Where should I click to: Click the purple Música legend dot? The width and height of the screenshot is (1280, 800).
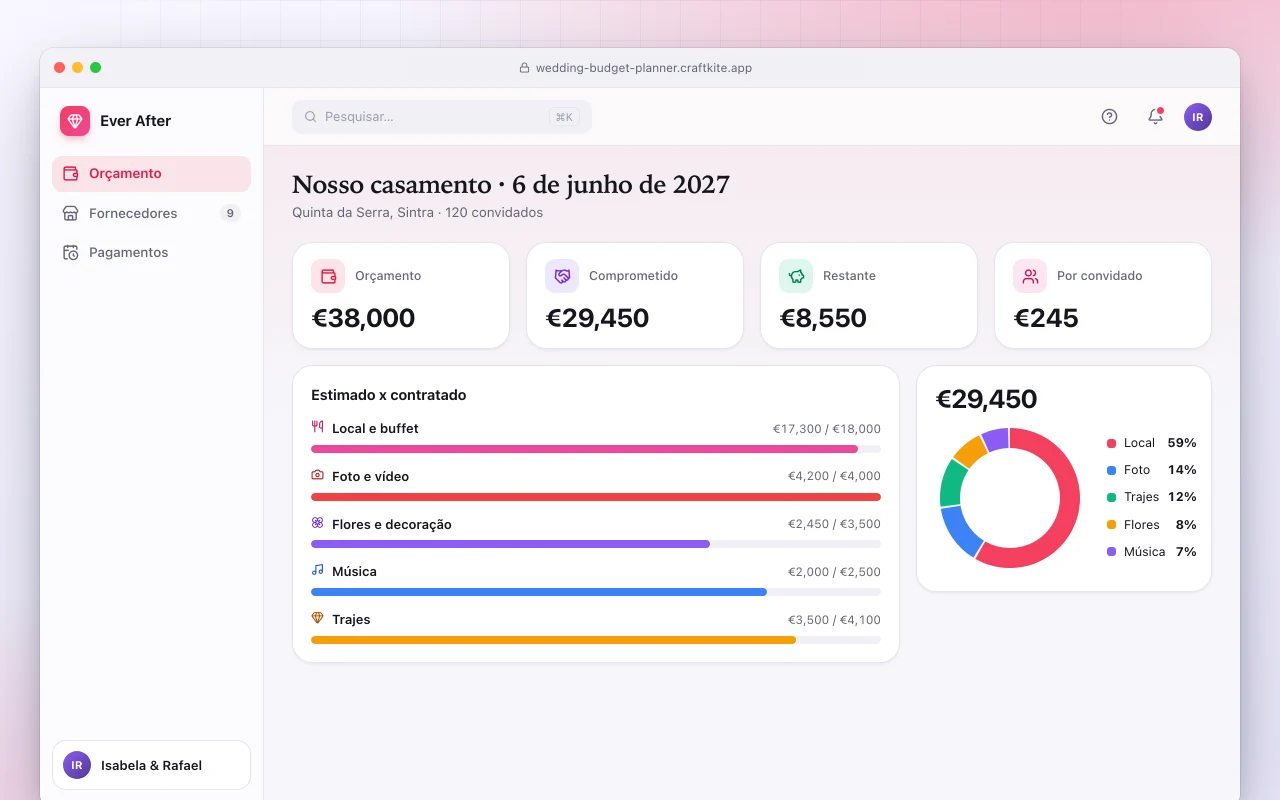click(1111, 552)
